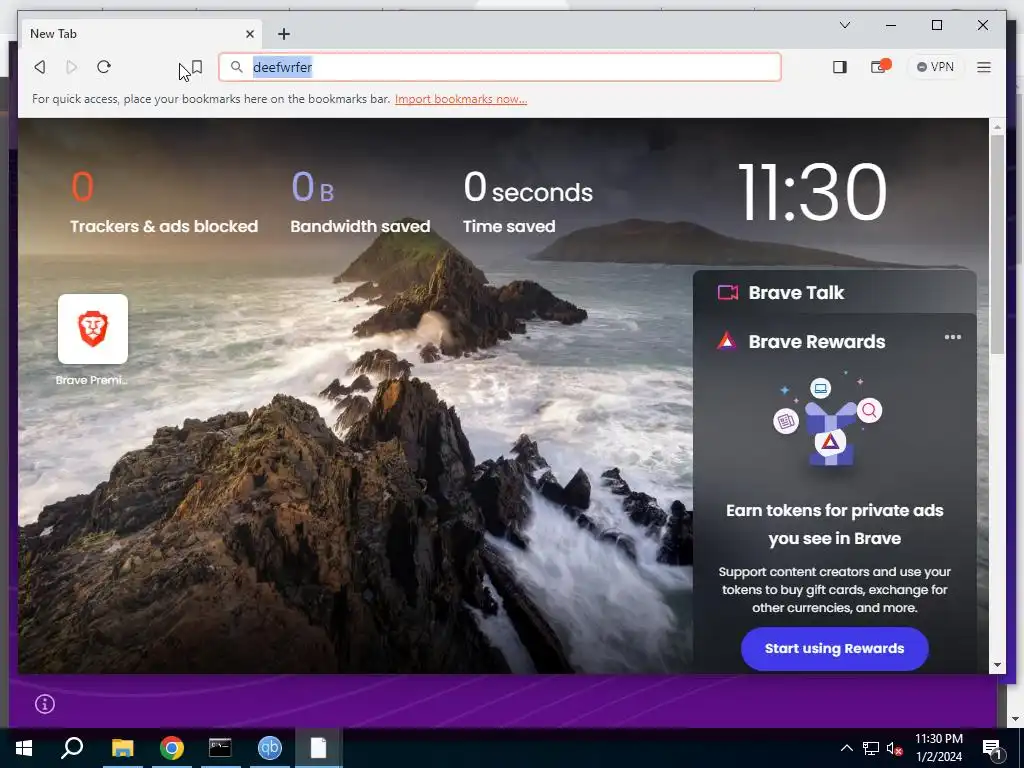This screenshot has height=768, width=1024.
Task: Open the Brave Wallet icon
Action: 880,67
